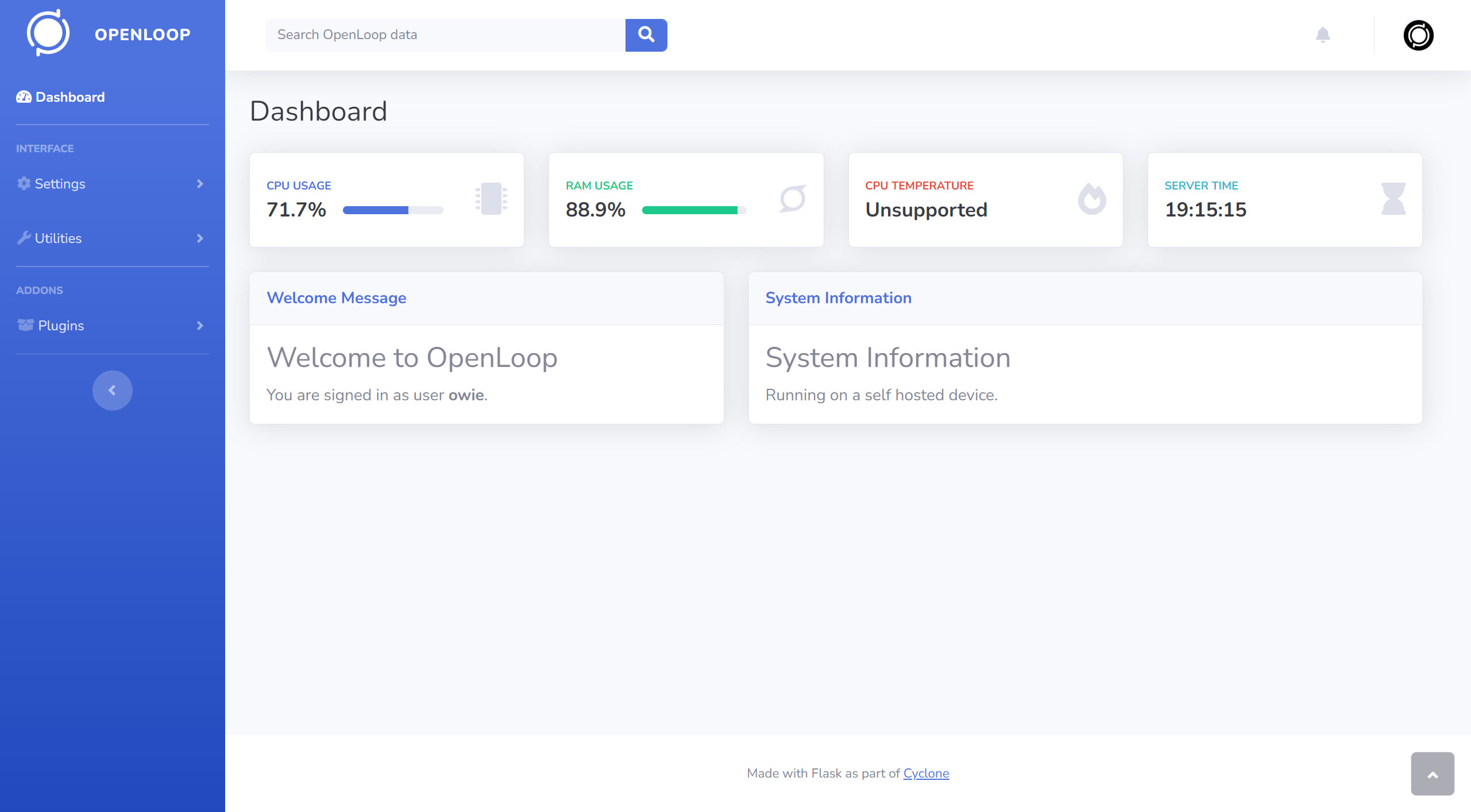Click the CPU temperature flame icon
Screen dimensions: 1471x812
coord(1092,199)
